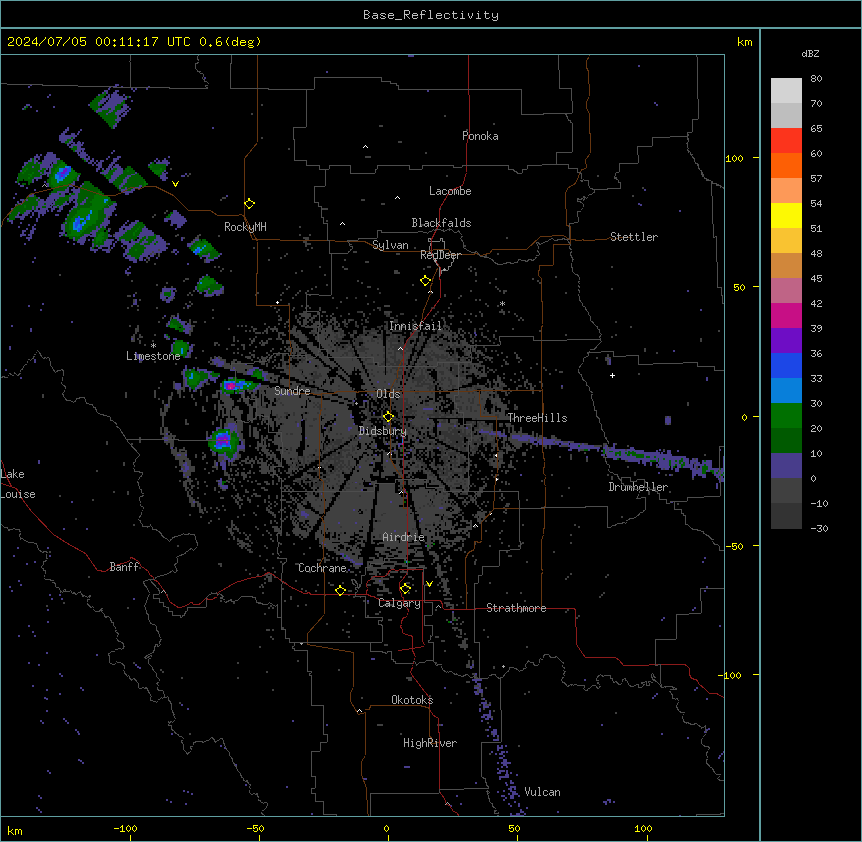Click the RedDeer city label
Image resolution: width=862 pixels, height=842 pixels.
(x=440, y=255)
